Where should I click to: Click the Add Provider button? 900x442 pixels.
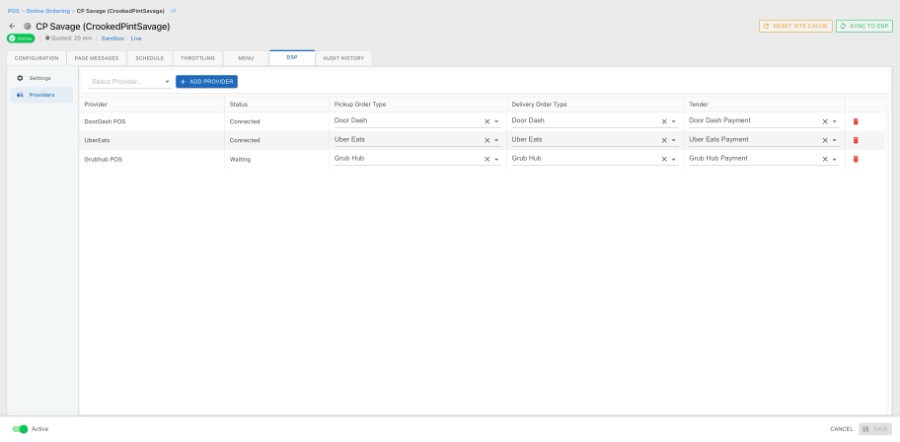pos(207,81)
